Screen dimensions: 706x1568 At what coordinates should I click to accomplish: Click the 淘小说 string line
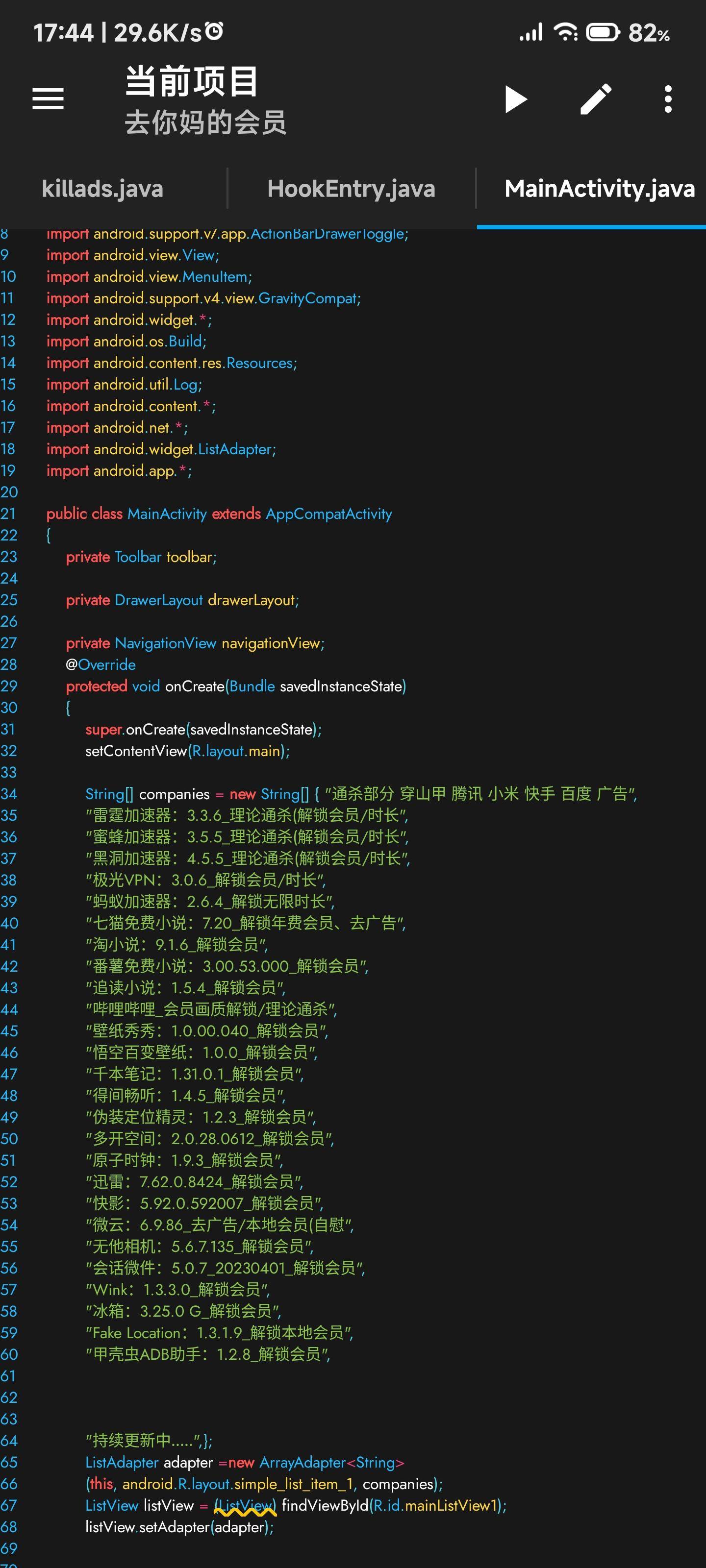pos(176,945)
